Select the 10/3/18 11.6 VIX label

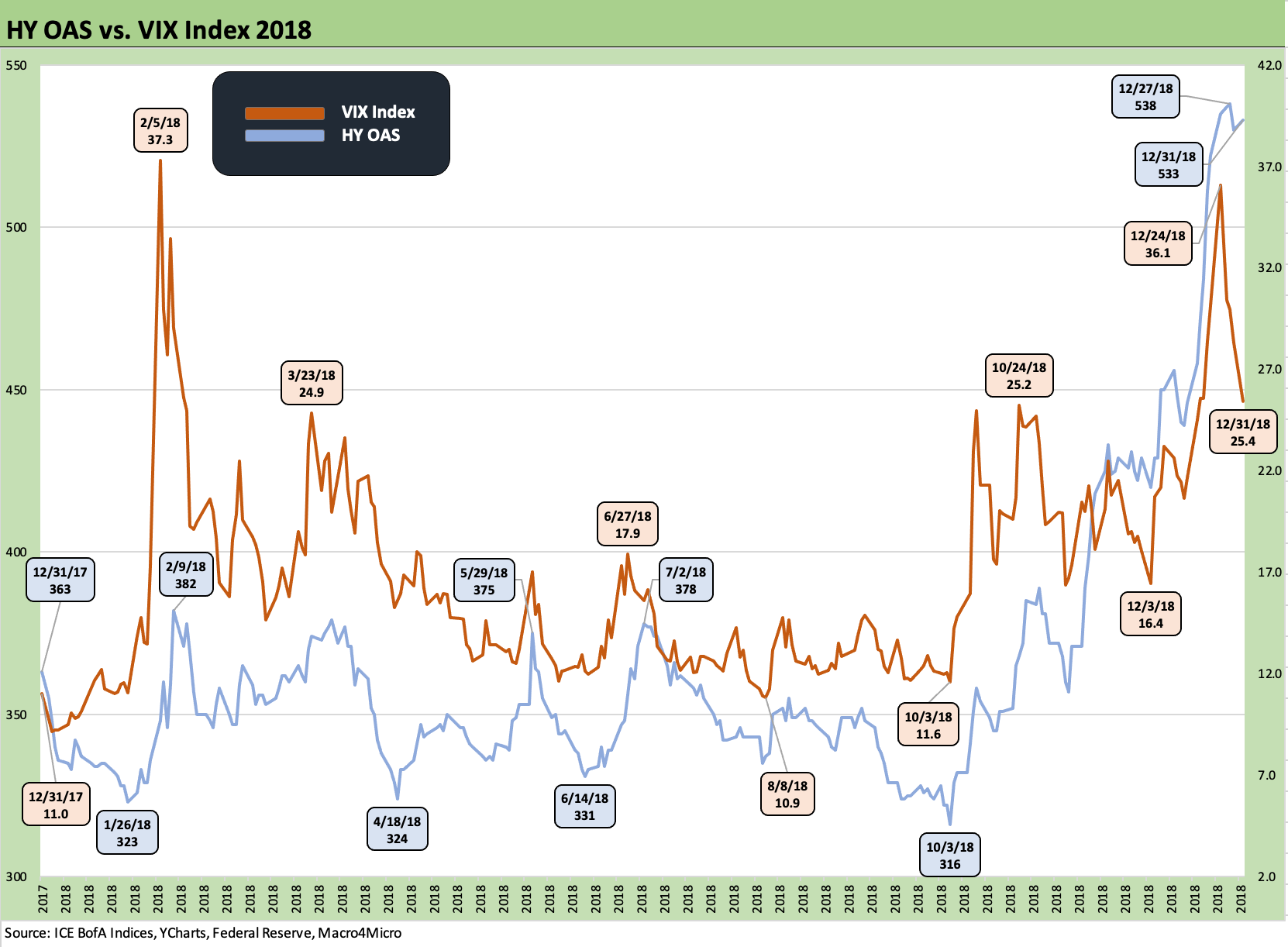coord(928,725)
